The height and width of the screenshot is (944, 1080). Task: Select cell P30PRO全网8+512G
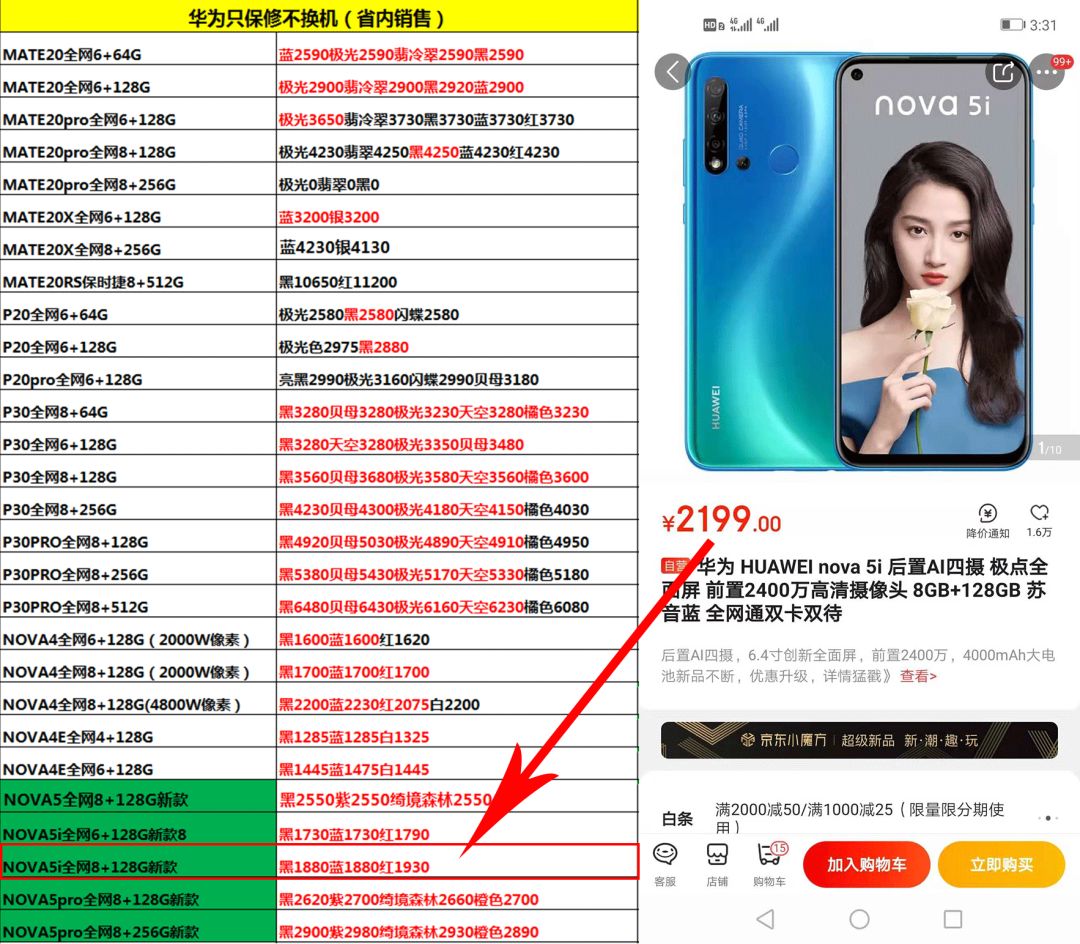(138, 601)
